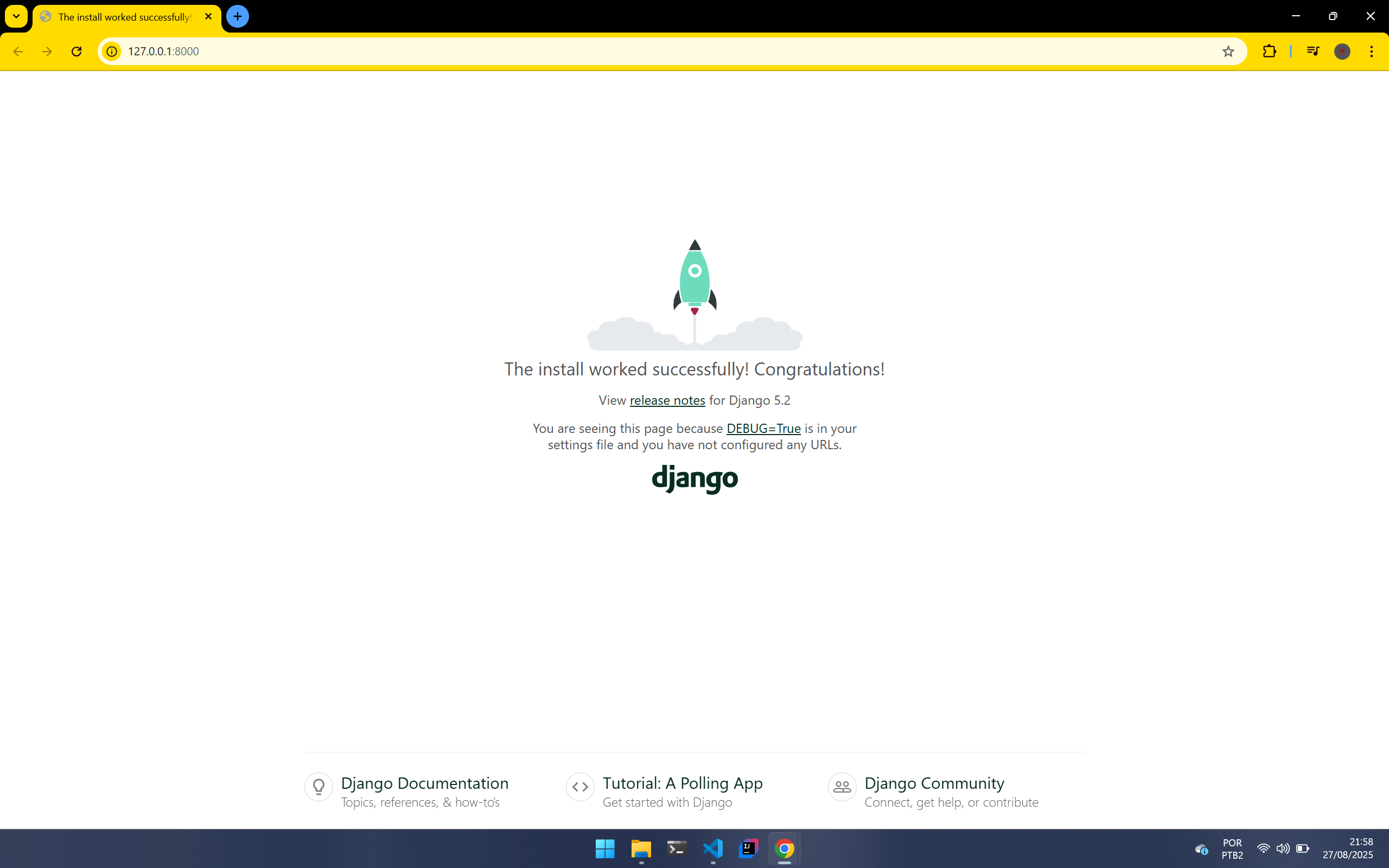Expand tab search dropdown arrow
Viewport: 1389px width, 868px height.
[x=16, y=16]
